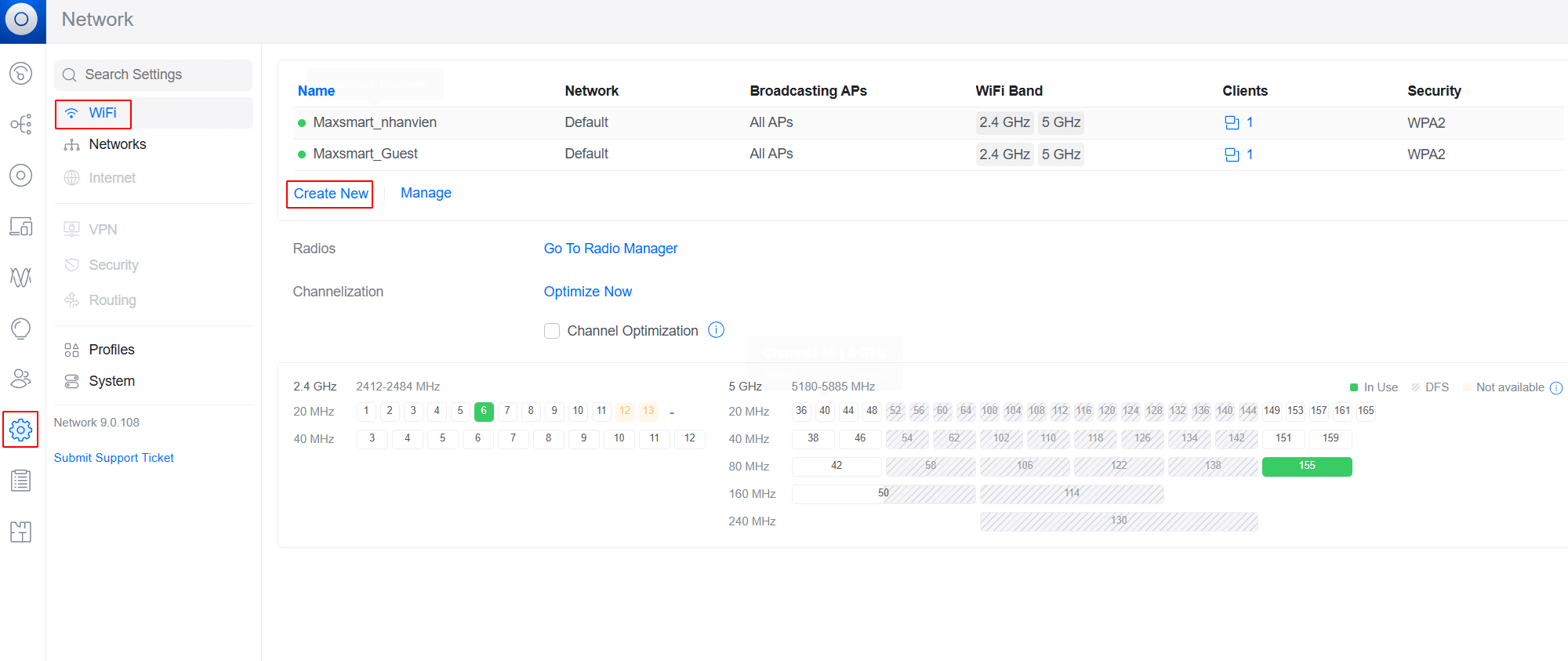This screenshot has height=661, width=1568.
Task: Open the Dashboard icon in sidebar
Action: coord(21,74)
